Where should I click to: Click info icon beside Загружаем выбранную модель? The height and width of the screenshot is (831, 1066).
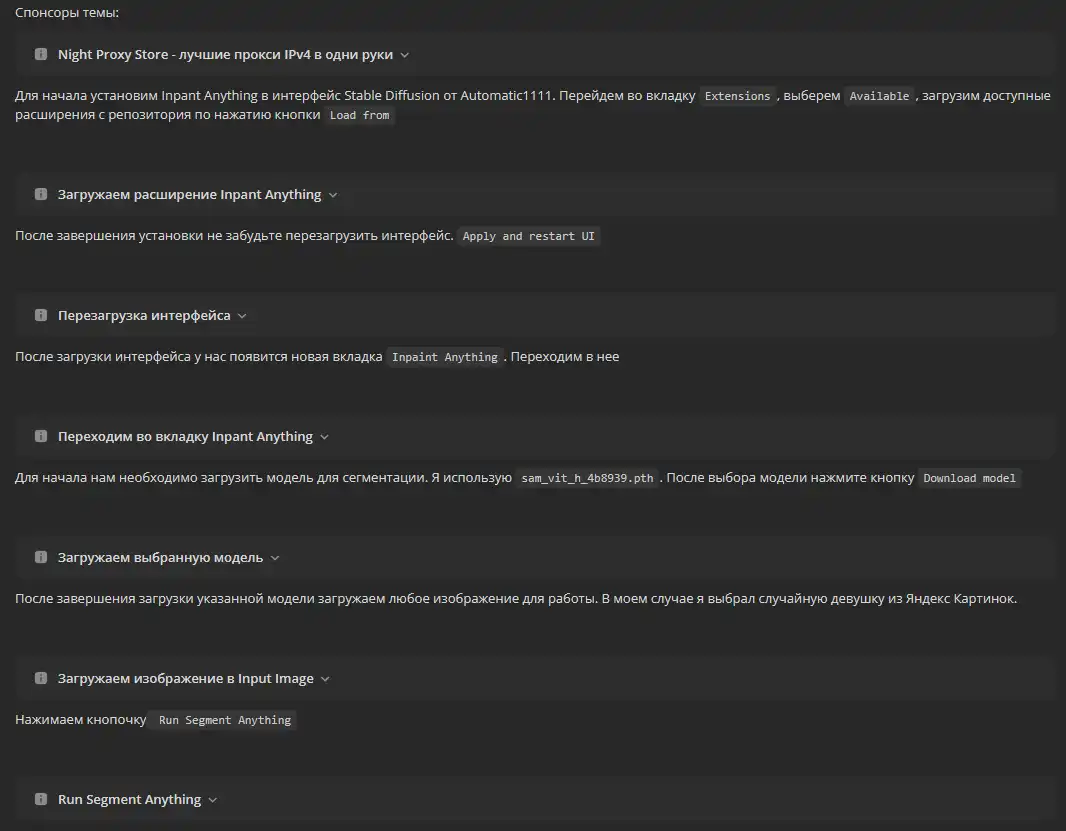tap(41, 558)
